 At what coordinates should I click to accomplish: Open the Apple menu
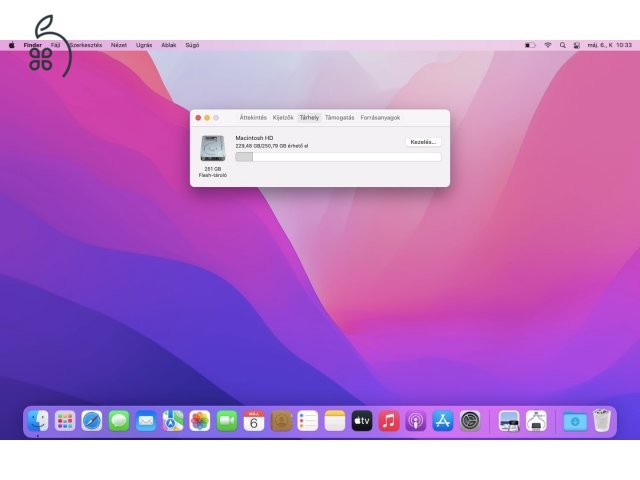tap(12, 45)
